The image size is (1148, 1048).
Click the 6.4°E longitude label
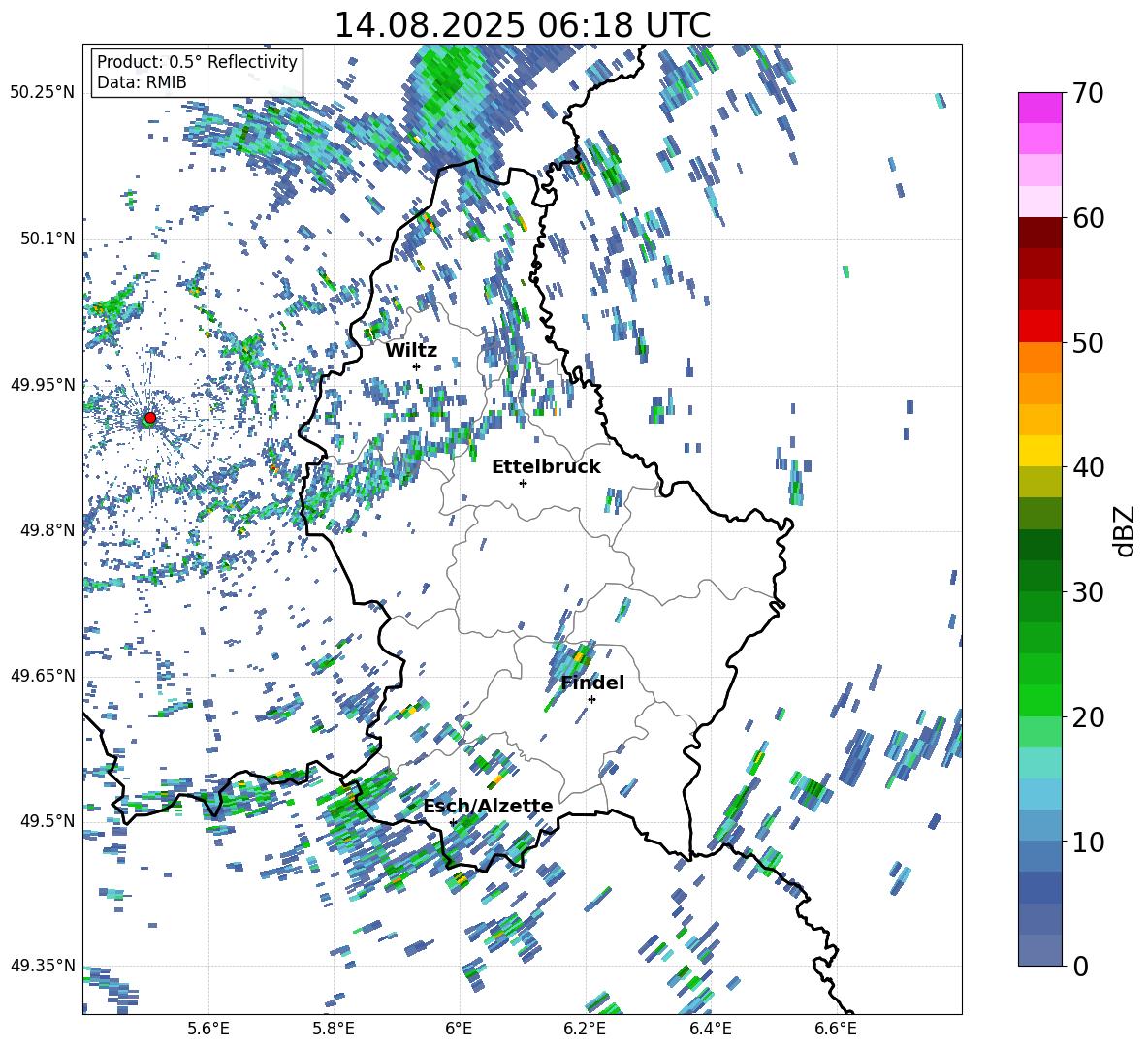pyautogui.click(x=710, y=1030)
